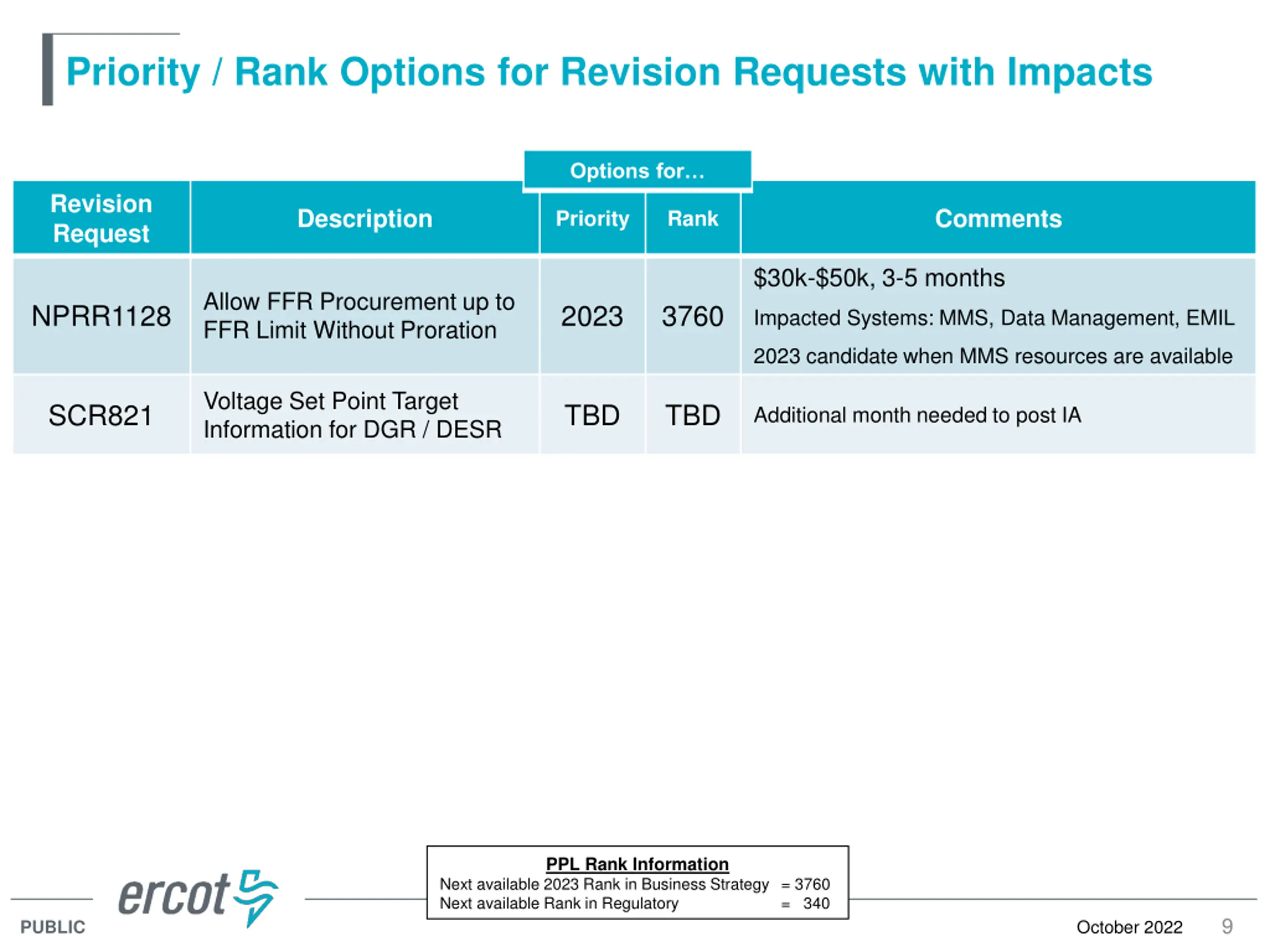This screenshot has height=952, width=1270.
Task: Click the slide page number 9
Action: [1227, 926]
